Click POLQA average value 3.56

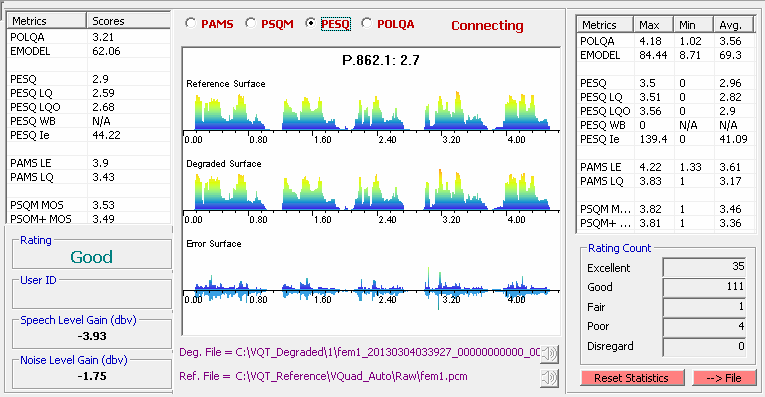click(x=730, y=41)
